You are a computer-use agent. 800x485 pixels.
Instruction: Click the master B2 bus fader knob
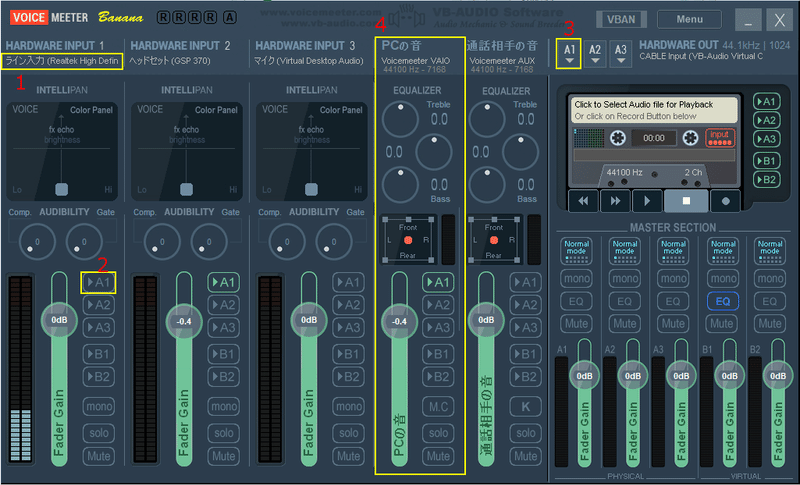[x=778, y=376]
